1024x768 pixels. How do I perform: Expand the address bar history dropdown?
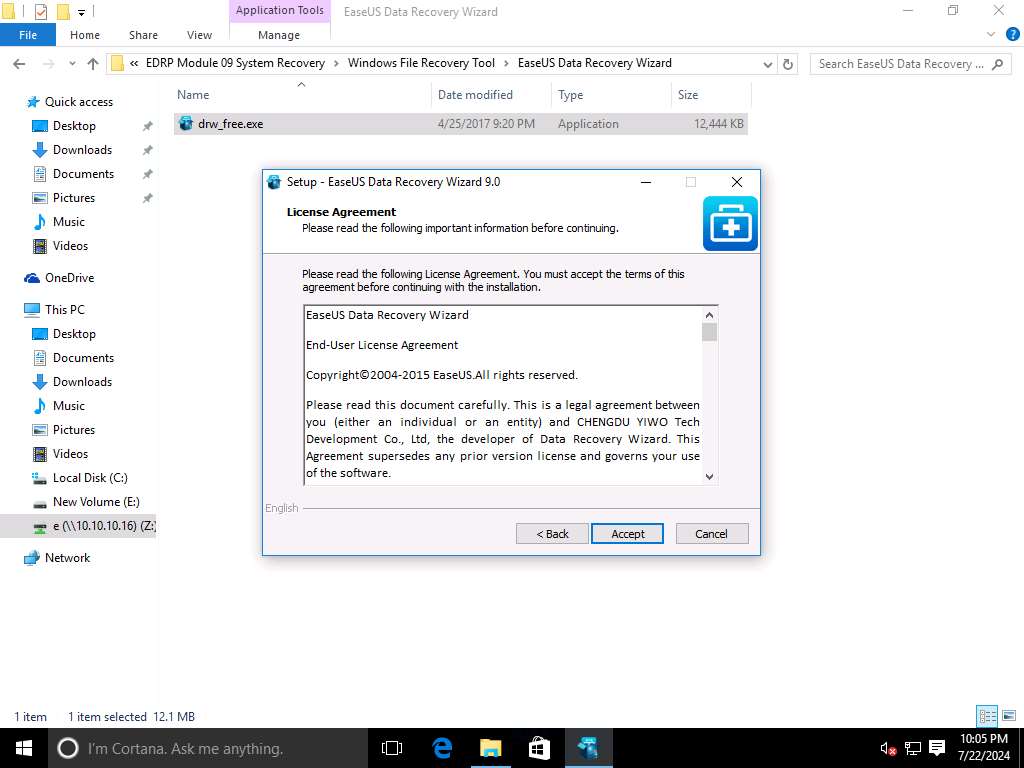[767, 64]
